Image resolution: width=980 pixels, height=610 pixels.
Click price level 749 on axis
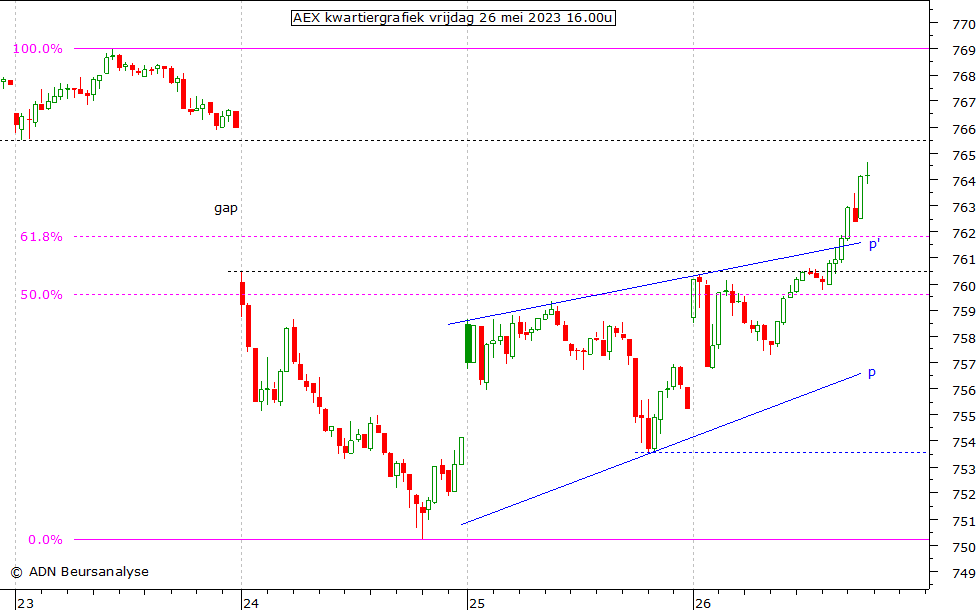pos(963,573)
